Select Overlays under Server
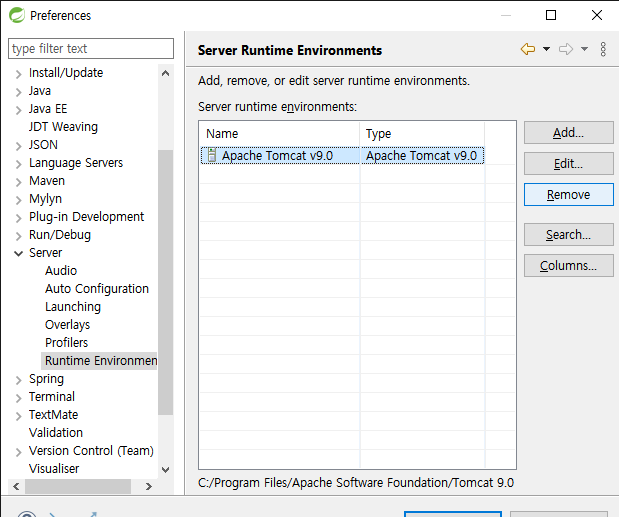This screenshot has height=517, width=619. point(68,324)
